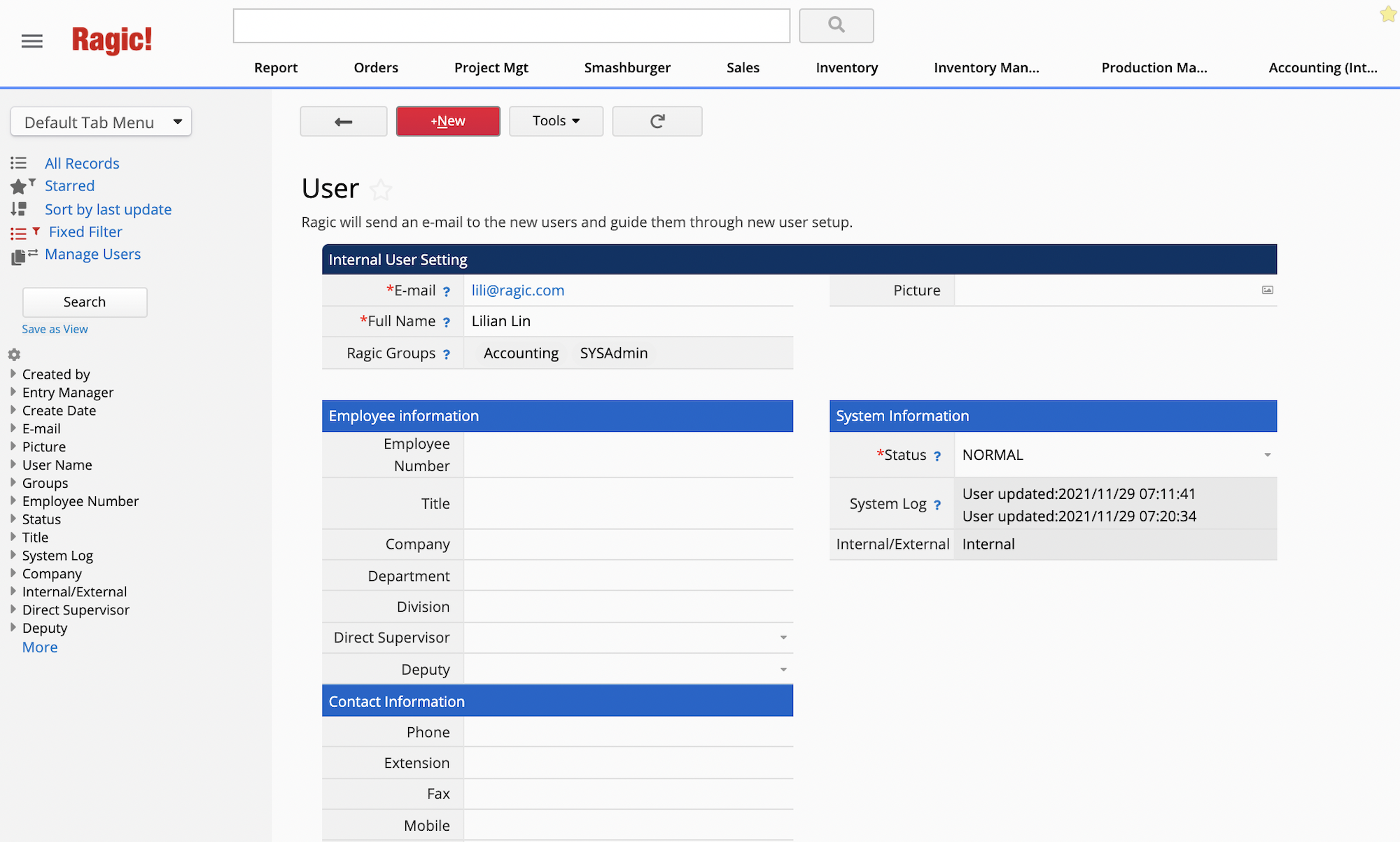Expand the Employee Number filter
The image size is (1400, 842).
[13, 501]
